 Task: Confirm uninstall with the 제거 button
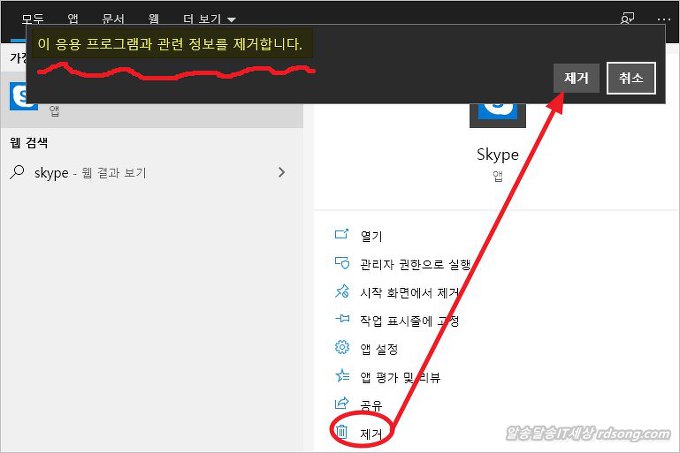click(576, 78)
